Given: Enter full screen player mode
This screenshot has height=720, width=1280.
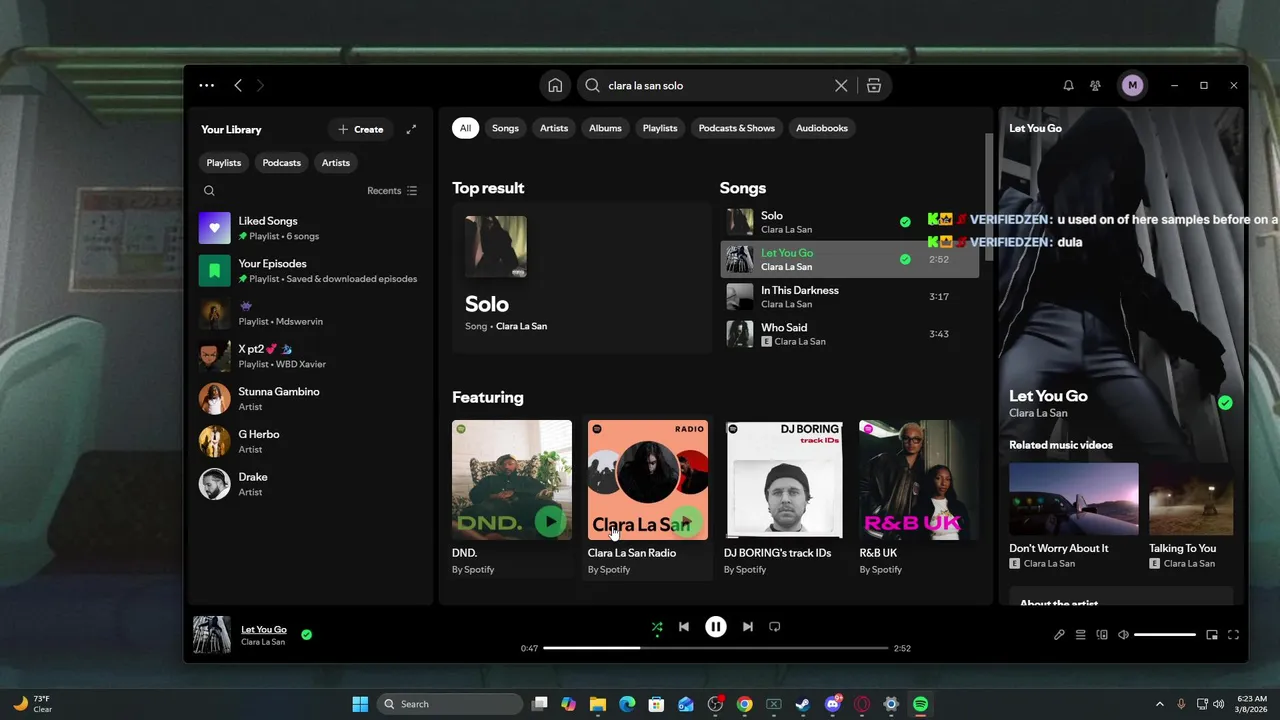Looking at the screenshot, I should click(1233, 634).
